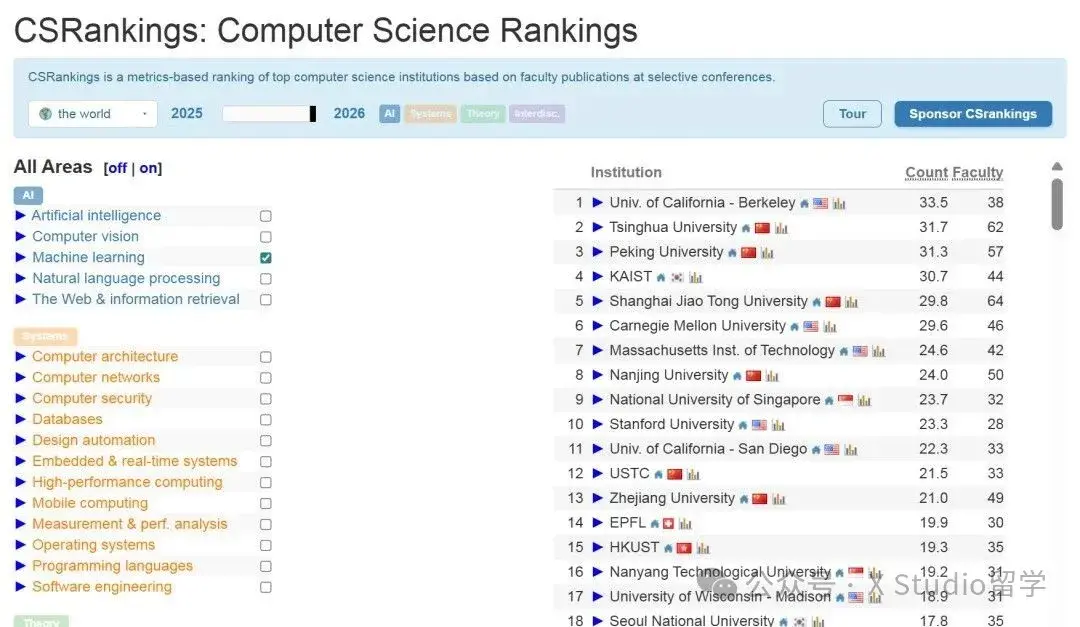Open the bar chart icon for Peking University
This screenshot has width=1080, height=627.
[x=767, y=253]
